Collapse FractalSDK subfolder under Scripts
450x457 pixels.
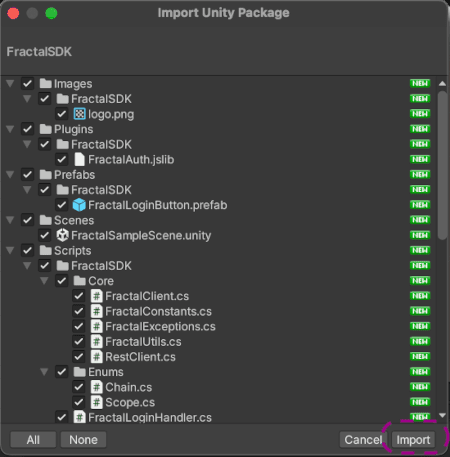point(27,266)
